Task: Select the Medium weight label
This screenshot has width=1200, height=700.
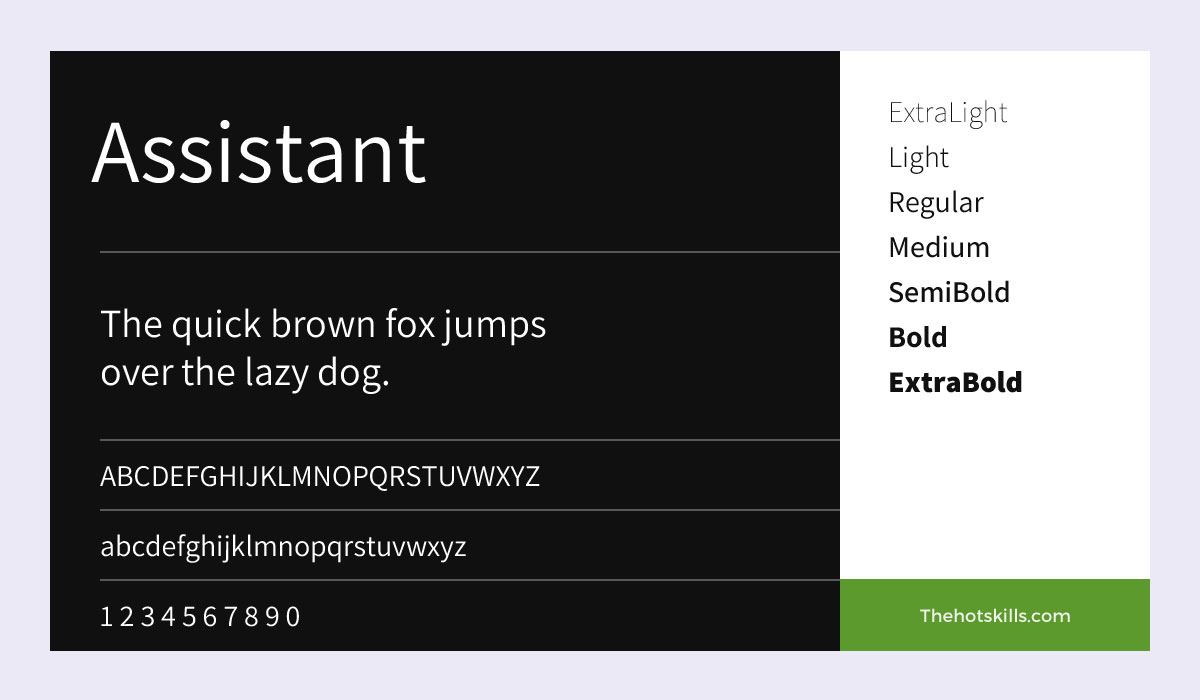Action: pos(939,247)
